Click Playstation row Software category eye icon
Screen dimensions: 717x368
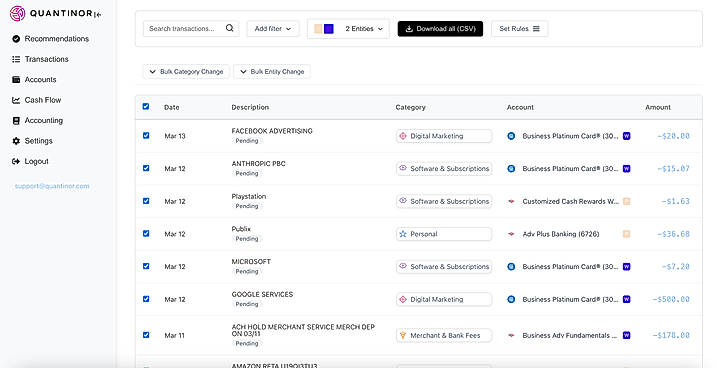403,201
